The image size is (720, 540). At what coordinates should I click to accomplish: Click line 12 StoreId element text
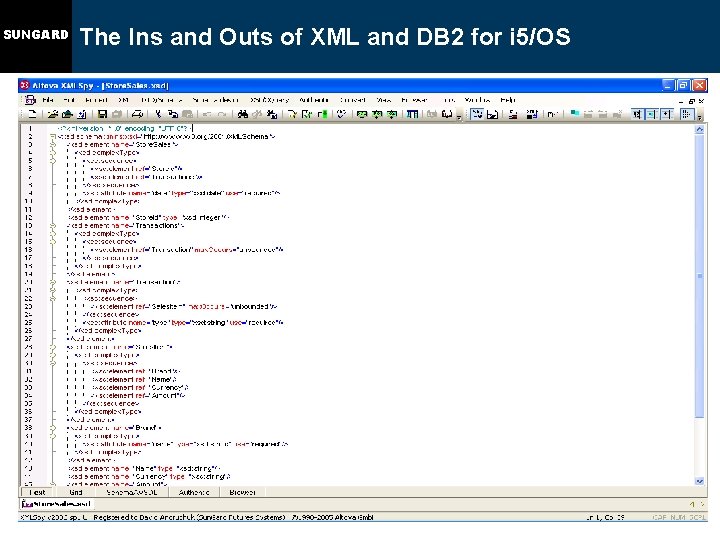point(148,217)
